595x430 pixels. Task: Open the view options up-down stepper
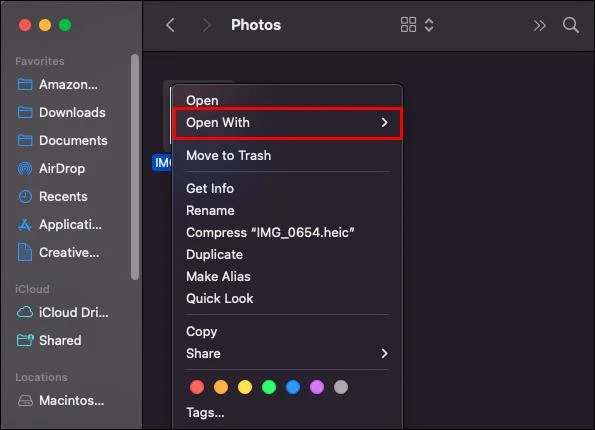click(429, 25)
